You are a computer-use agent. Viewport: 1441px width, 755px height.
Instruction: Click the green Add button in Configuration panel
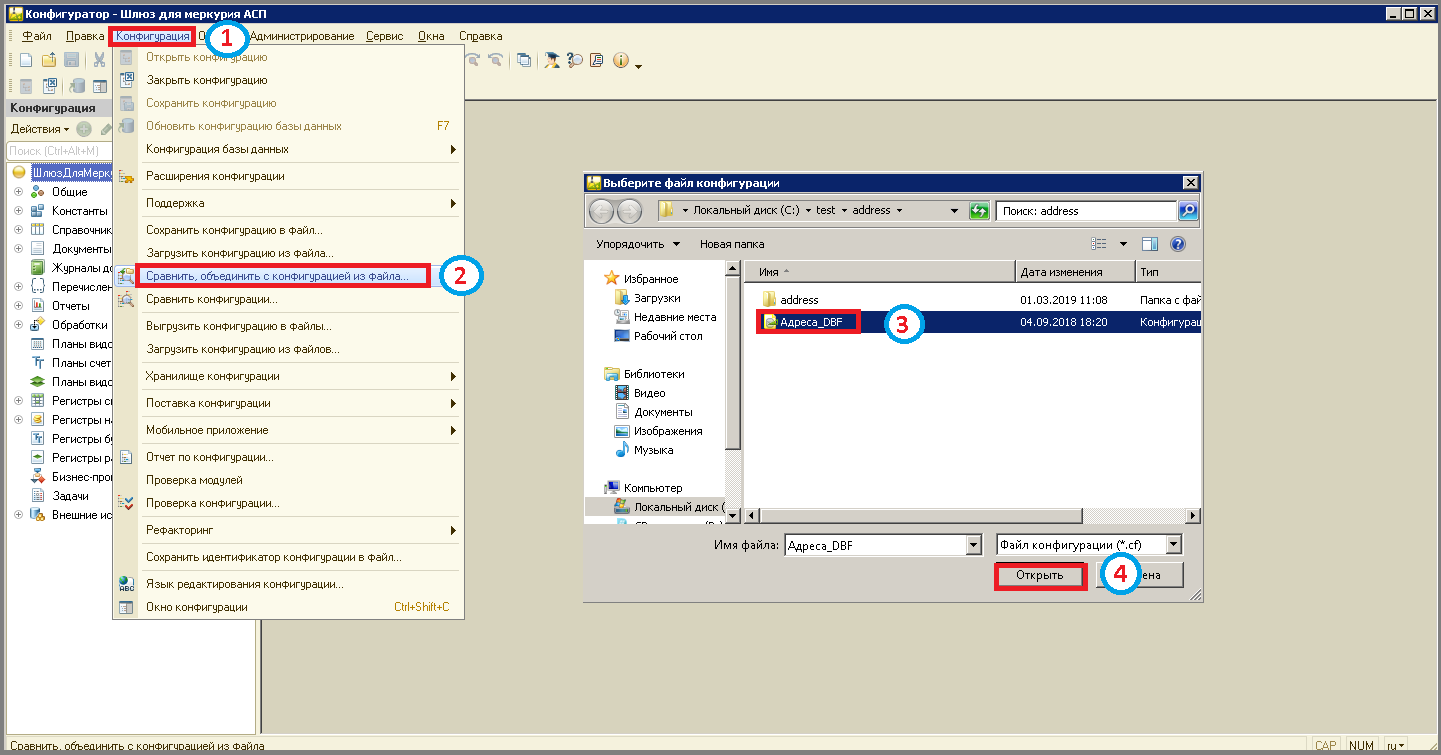point(84,129)
